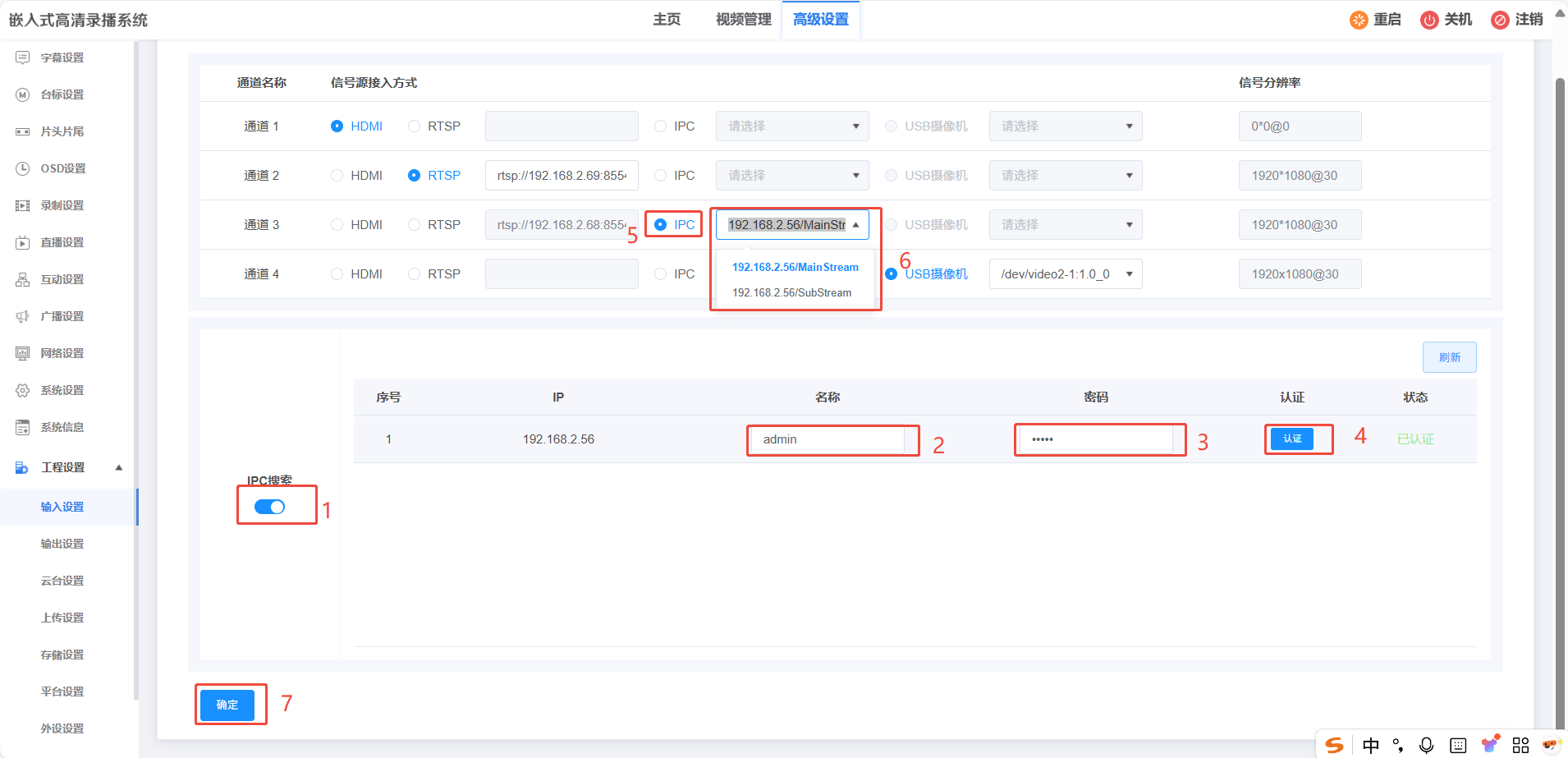The image size is (1568, 758).
Task: Open 云台设置 in sidebar
Action: pos(62,581)
